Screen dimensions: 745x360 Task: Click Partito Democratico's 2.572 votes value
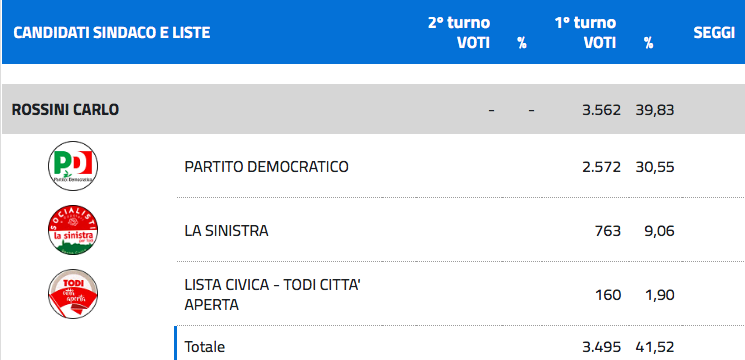(x=602, y=167)
